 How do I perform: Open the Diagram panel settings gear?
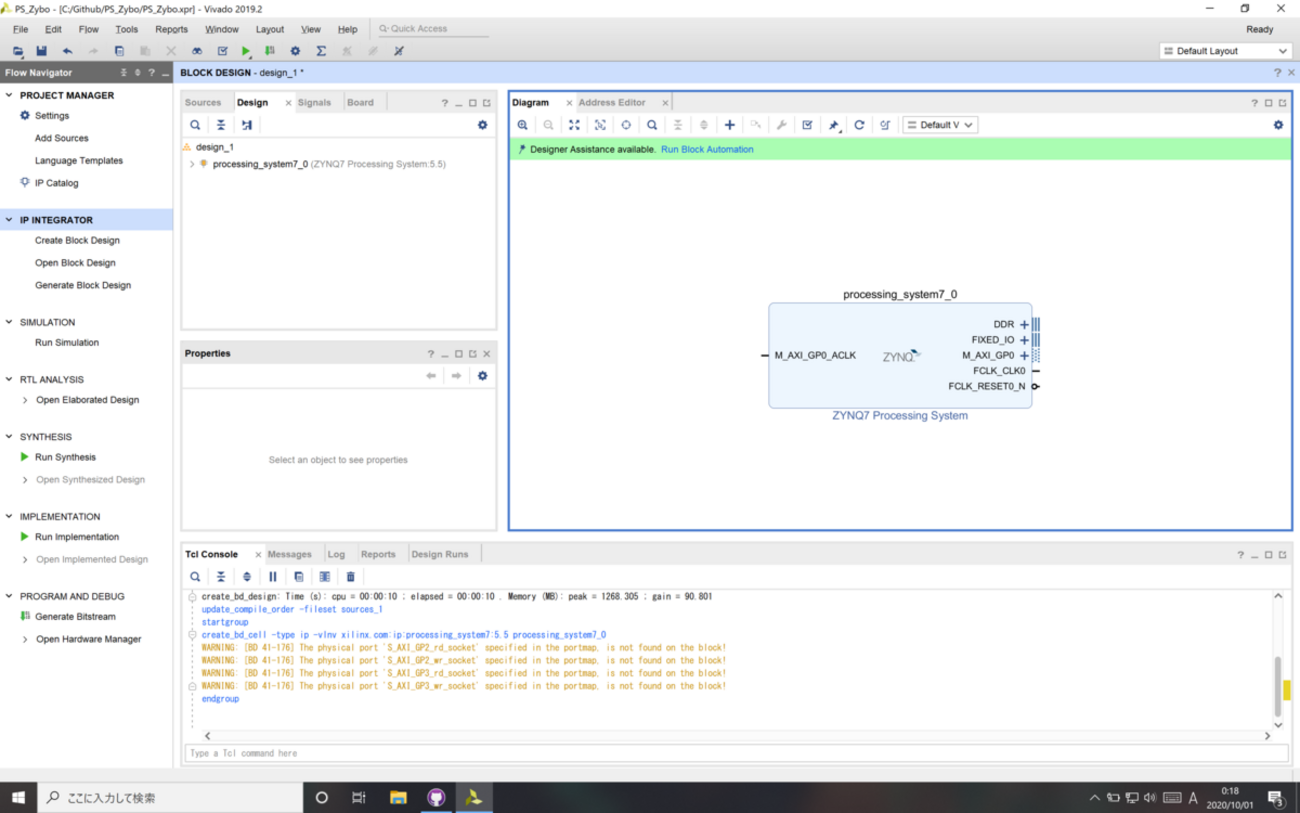click(1278, 125)
